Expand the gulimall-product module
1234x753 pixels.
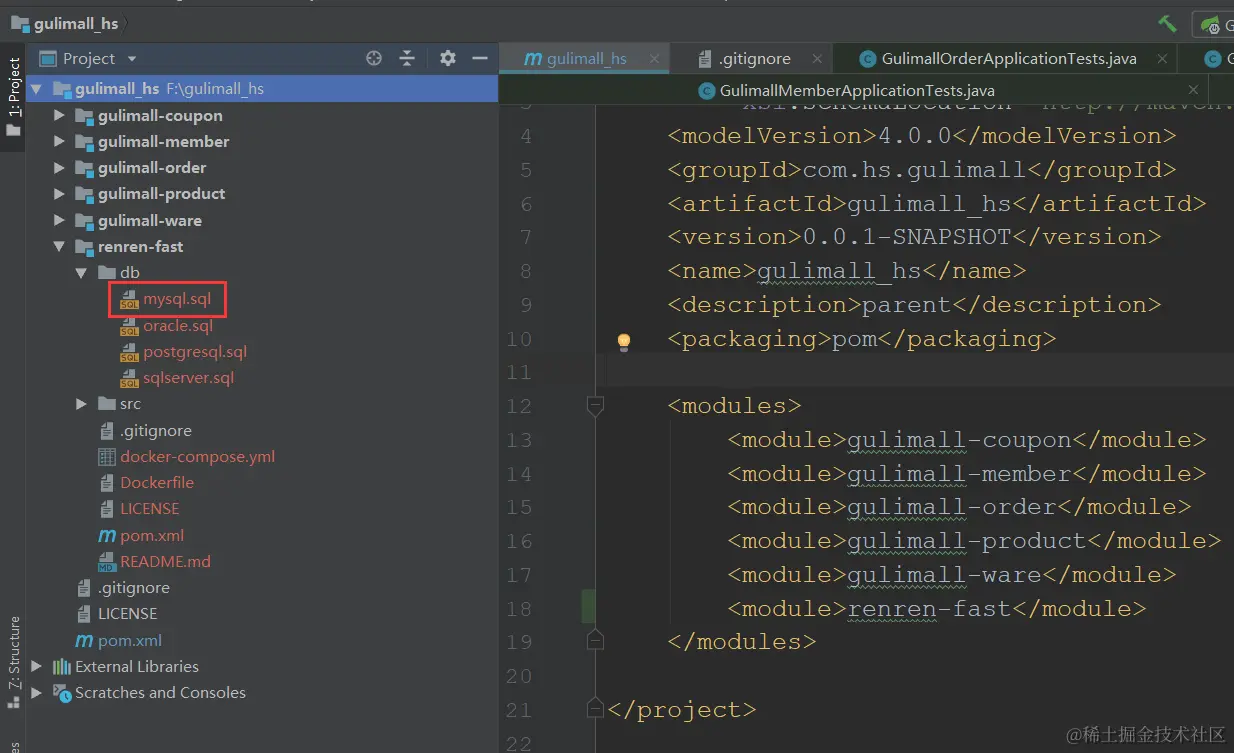(59, 193)
